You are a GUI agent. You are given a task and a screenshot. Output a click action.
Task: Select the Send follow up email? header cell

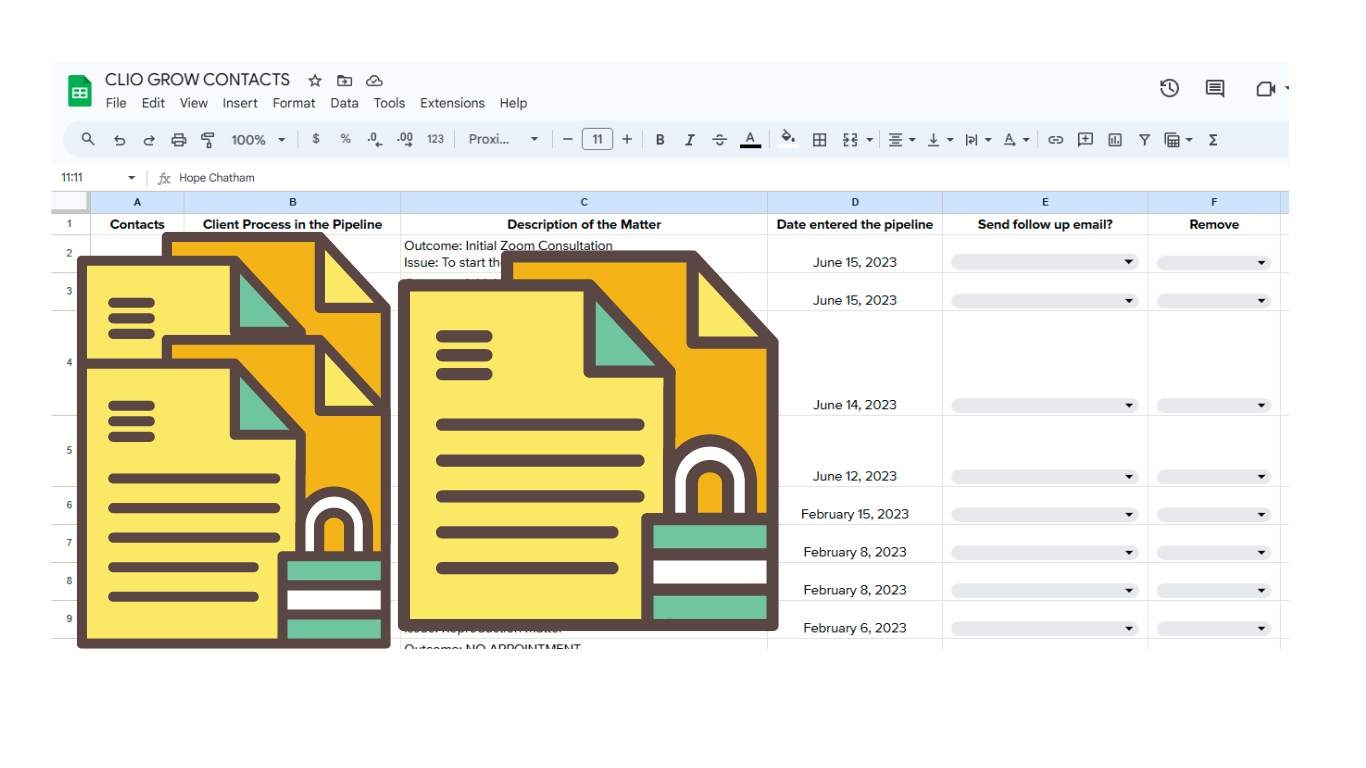[x=1045, y=225]
